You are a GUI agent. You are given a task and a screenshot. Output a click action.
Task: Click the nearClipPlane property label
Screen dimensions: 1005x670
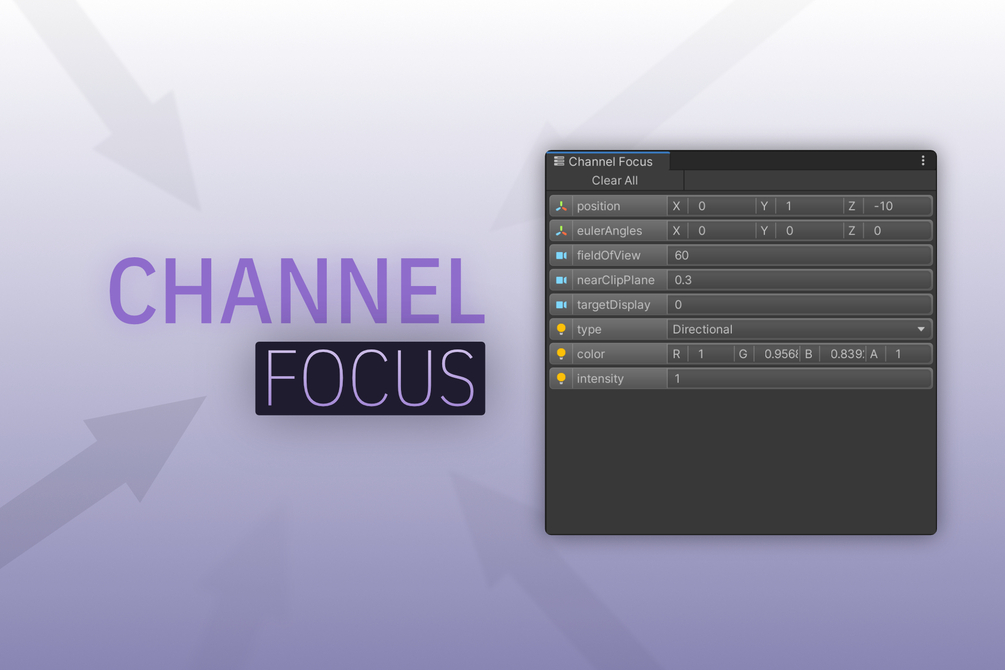pyautogui.click(x=615, y=280)
